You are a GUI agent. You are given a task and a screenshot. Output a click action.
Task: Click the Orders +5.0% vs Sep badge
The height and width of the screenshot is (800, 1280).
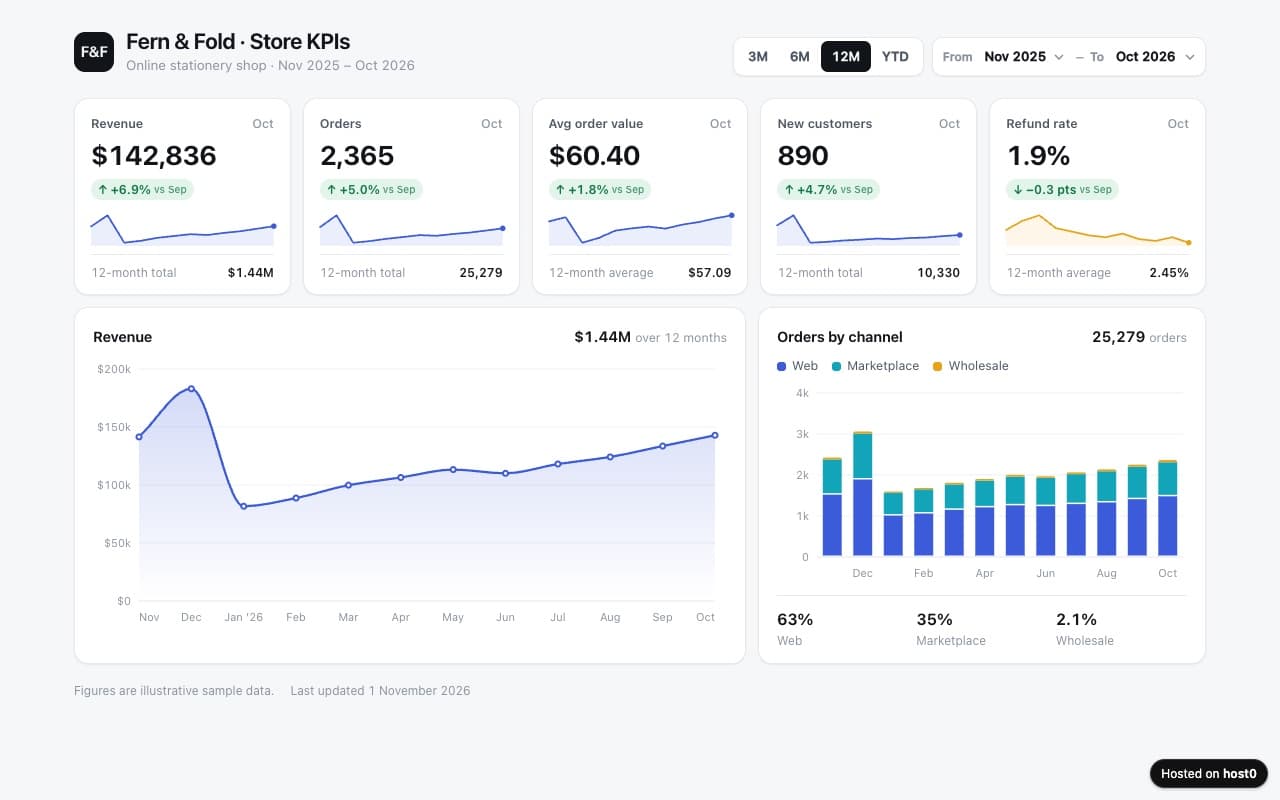pos(371,189)
